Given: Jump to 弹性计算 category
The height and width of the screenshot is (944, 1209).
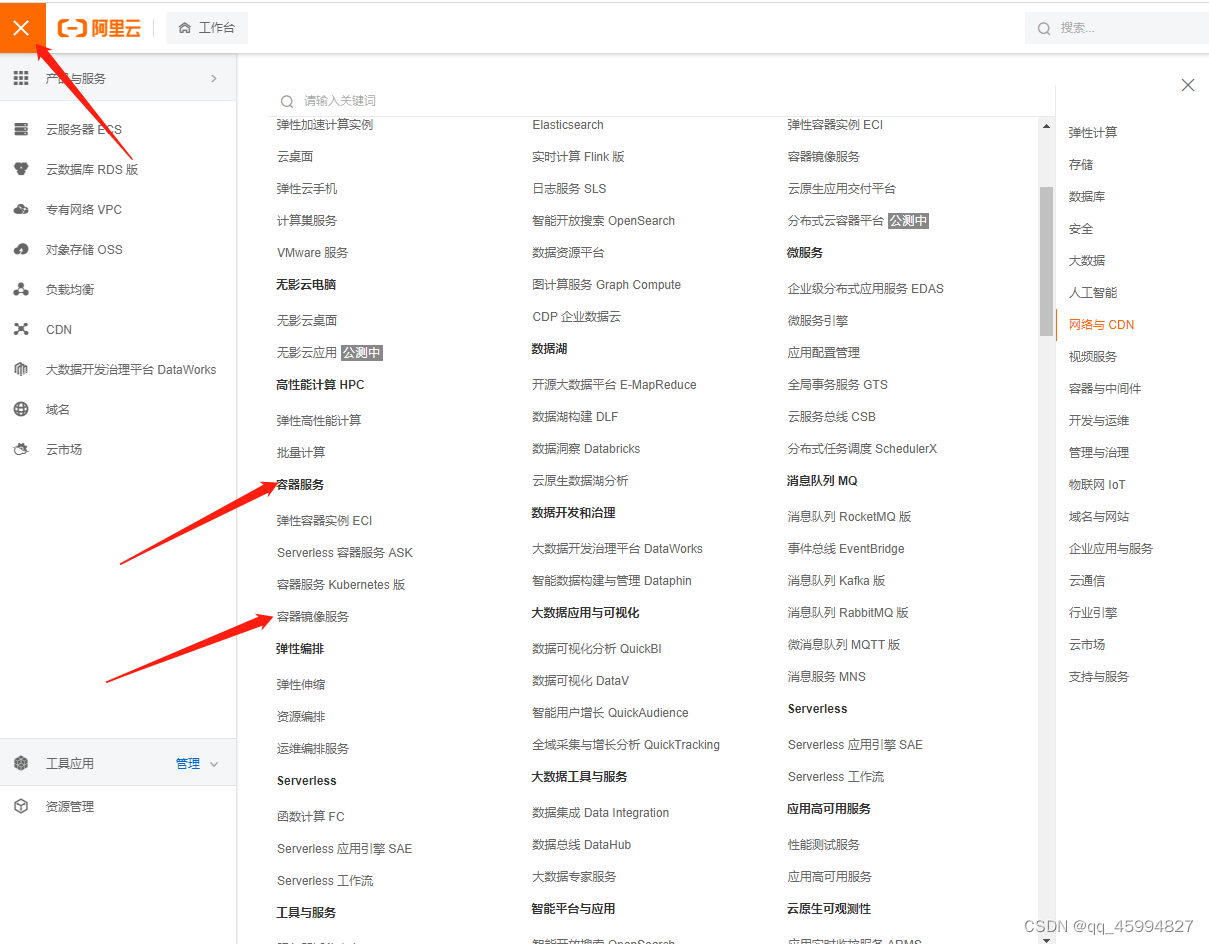Looking at the screenshot, I should pyautogui.click(x=1093, y=132).
